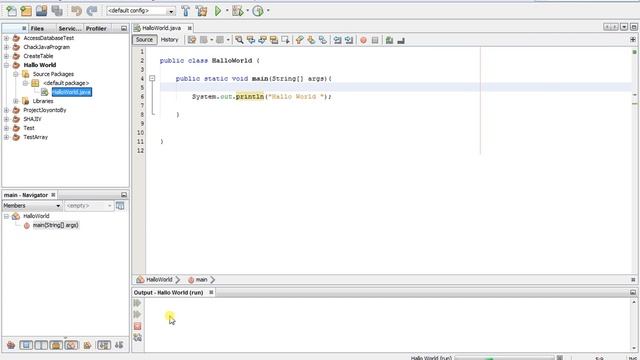
Task: Collapse the Hallo World project node
Action: (x=7, y=65)
